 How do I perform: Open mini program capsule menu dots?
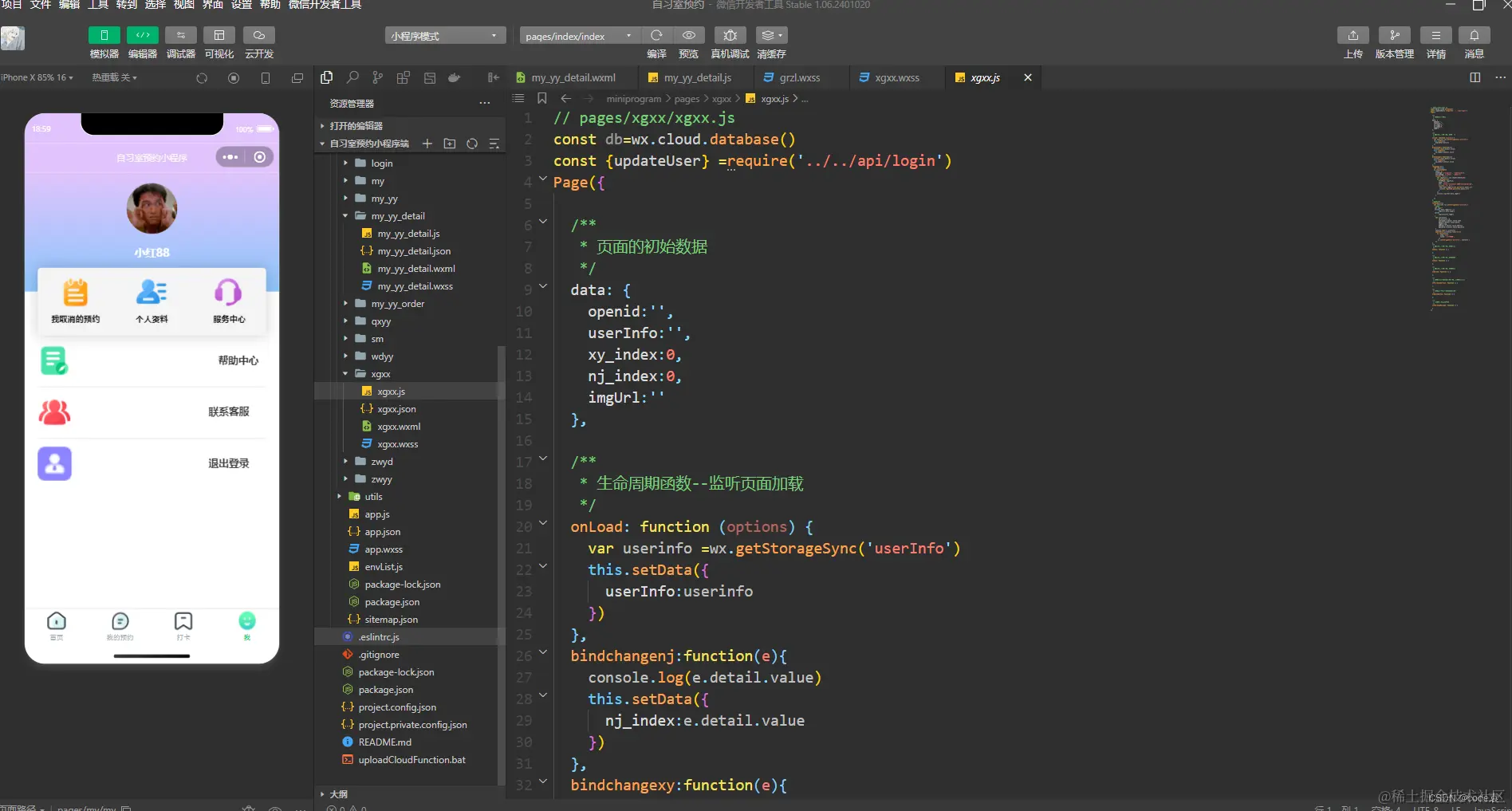coord(230,157)
